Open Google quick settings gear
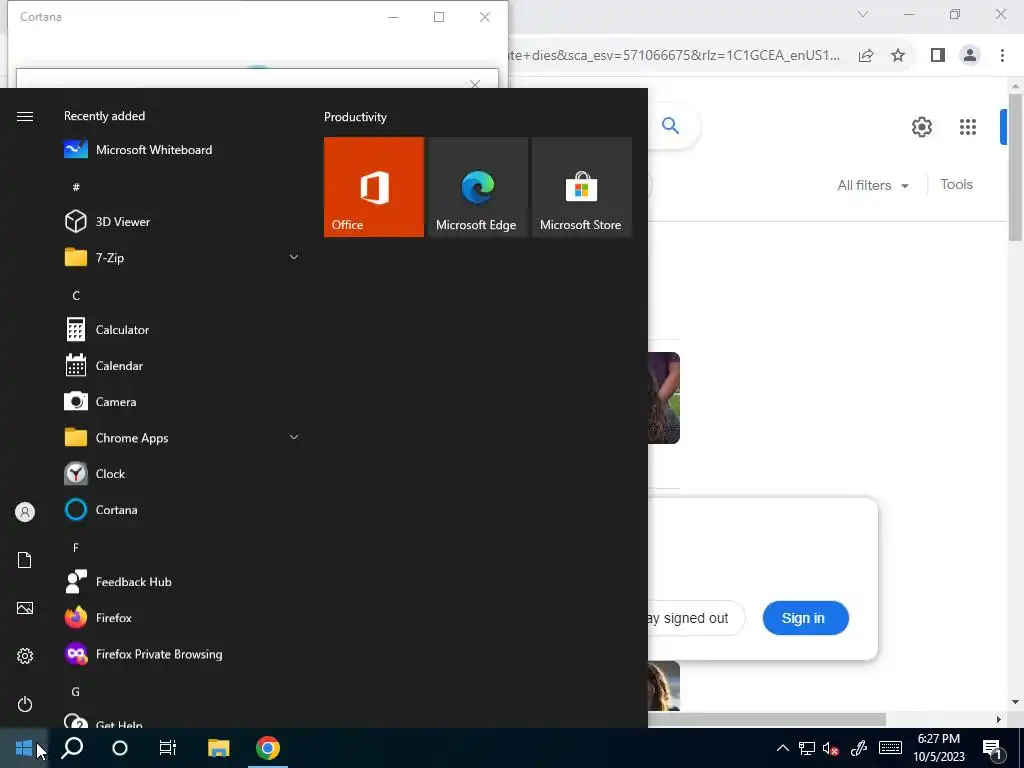 click(921, 127)
